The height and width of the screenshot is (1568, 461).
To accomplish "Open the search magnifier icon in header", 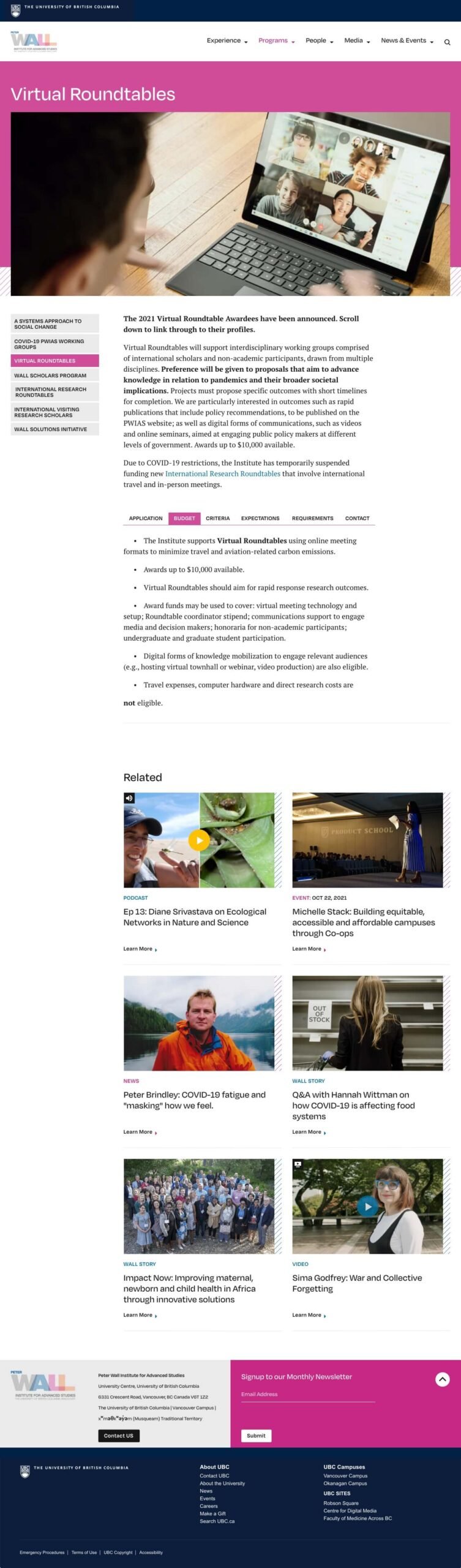I will [447, 42].
